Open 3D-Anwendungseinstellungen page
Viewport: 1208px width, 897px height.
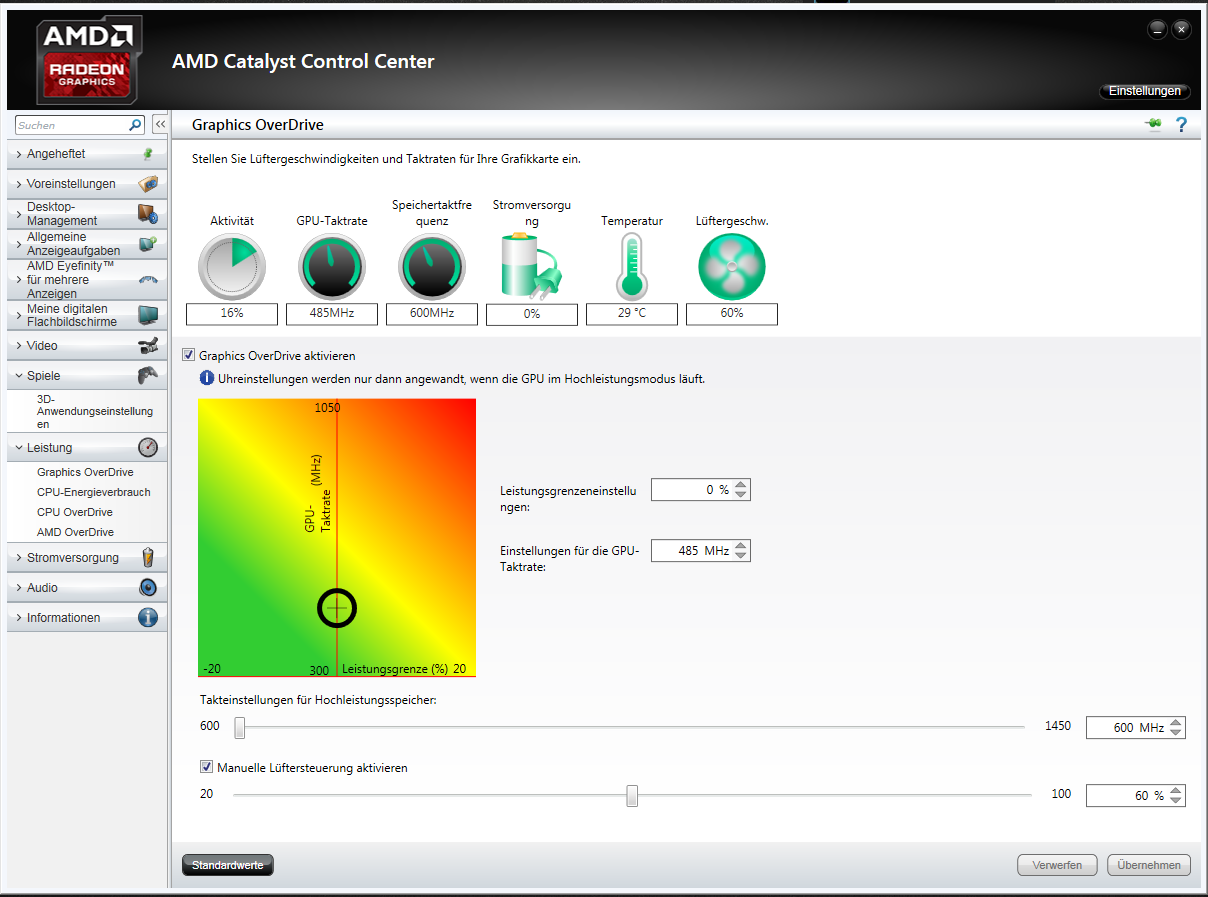[x=95, y=411]
